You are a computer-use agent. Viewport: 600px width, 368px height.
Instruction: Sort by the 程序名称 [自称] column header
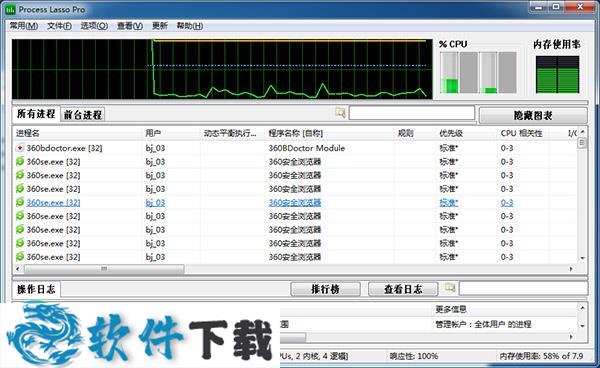tap(295, 133)
